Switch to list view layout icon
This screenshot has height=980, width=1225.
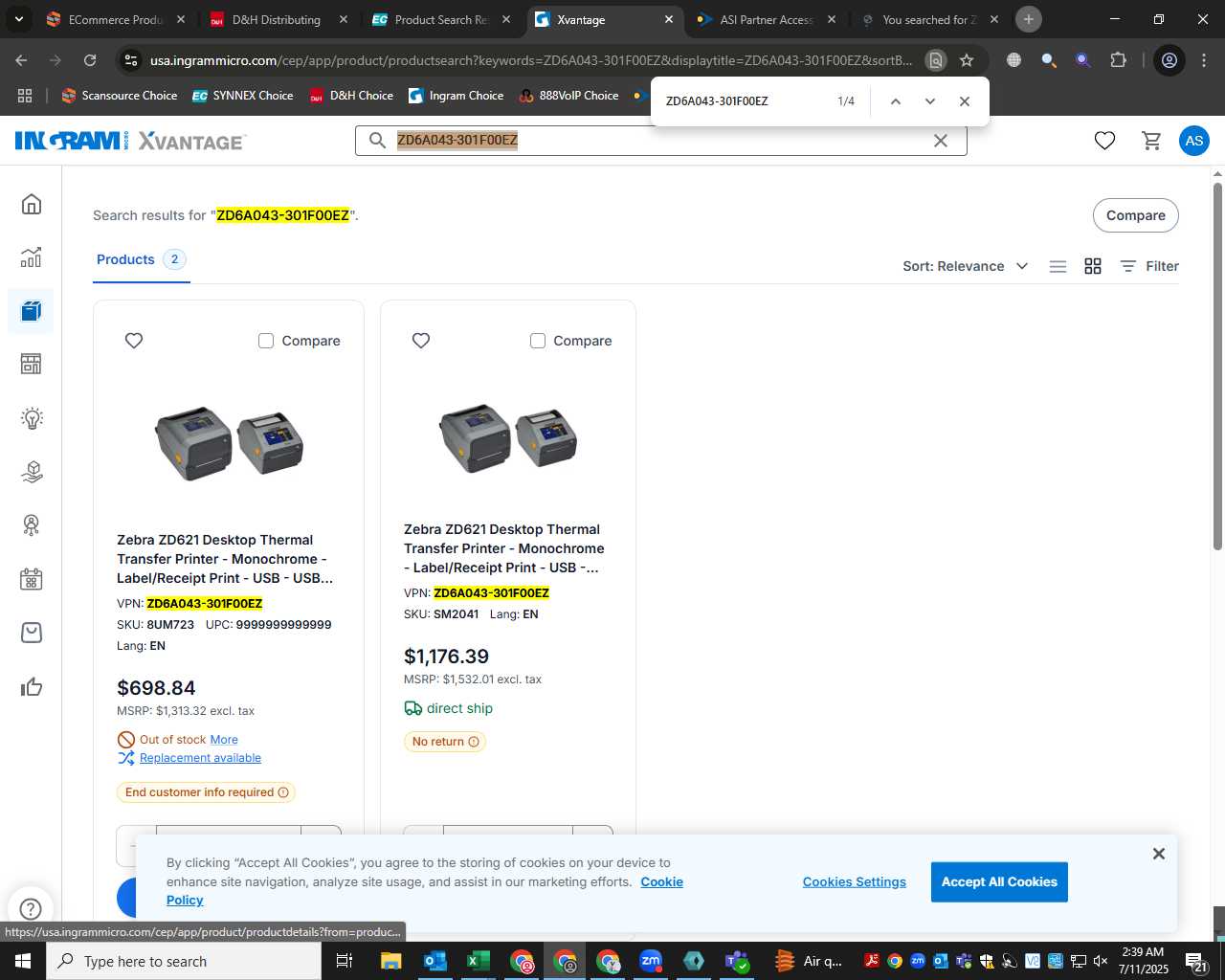point(1058,267)
